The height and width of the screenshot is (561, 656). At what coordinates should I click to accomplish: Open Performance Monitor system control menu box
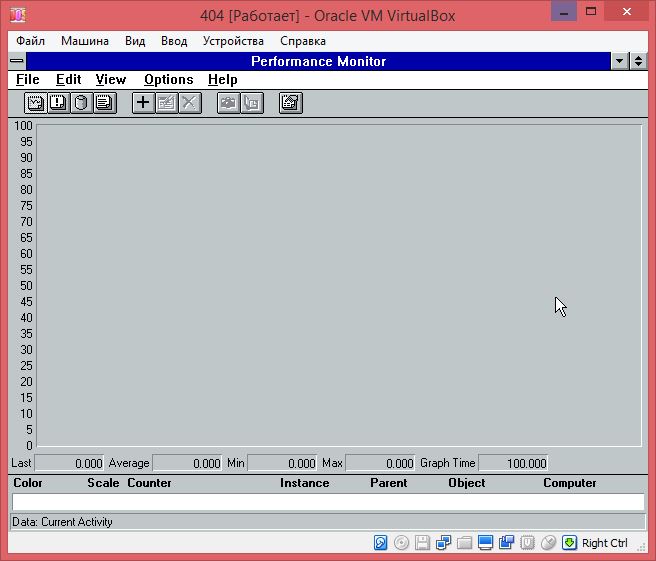[17, 61]
